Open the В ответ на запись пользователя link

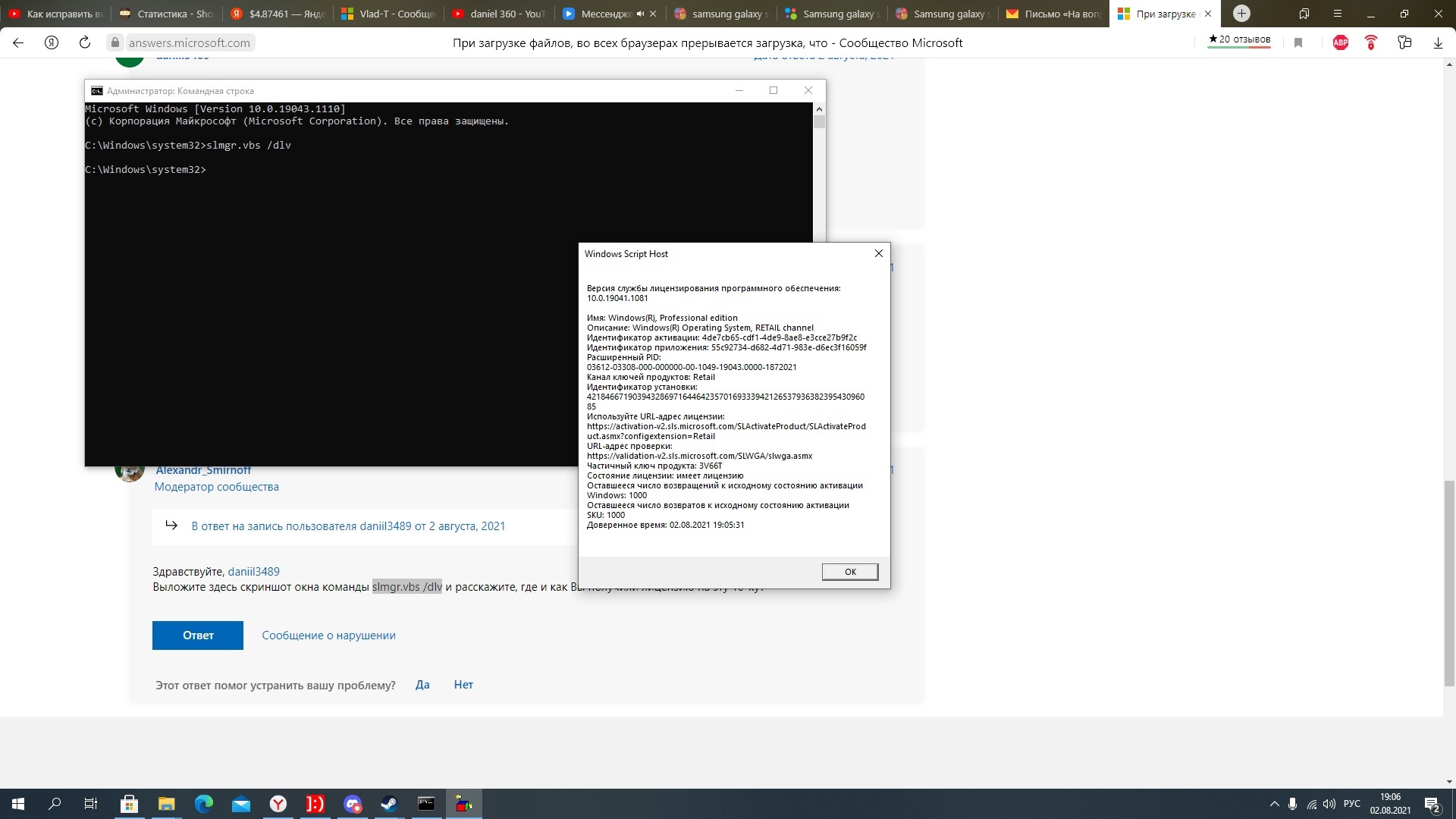[348, 526]
